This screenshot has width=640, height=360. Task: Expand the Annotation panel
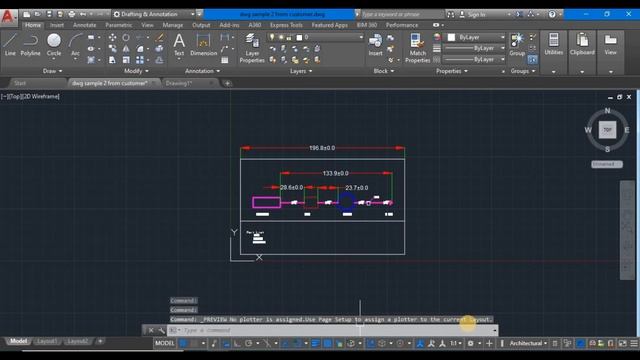point(202,71)
